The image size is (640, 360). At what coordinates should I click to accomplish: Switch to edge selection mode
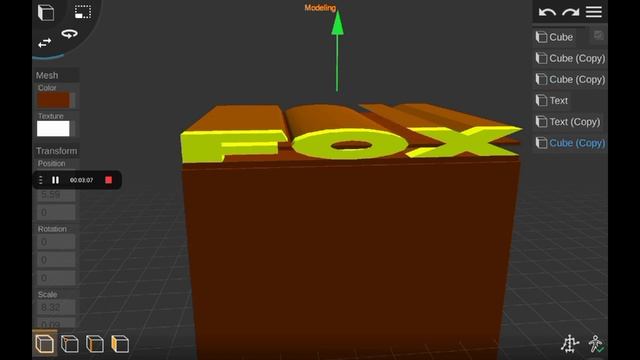[95, 344]
